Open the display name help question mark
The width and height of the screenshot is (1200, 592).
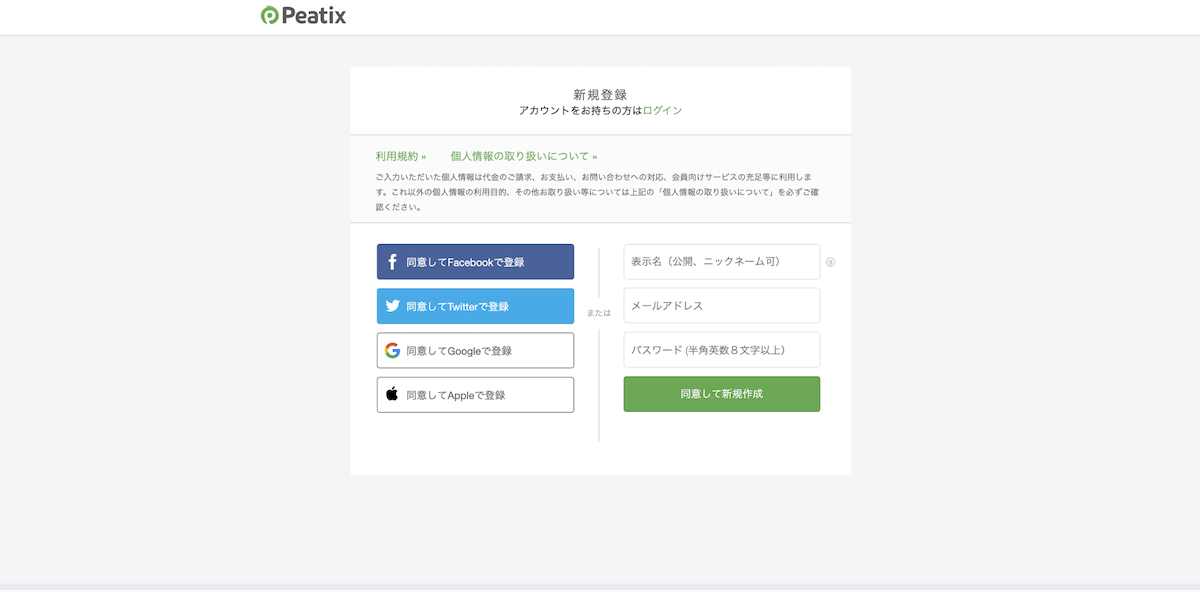pos(830,263)
